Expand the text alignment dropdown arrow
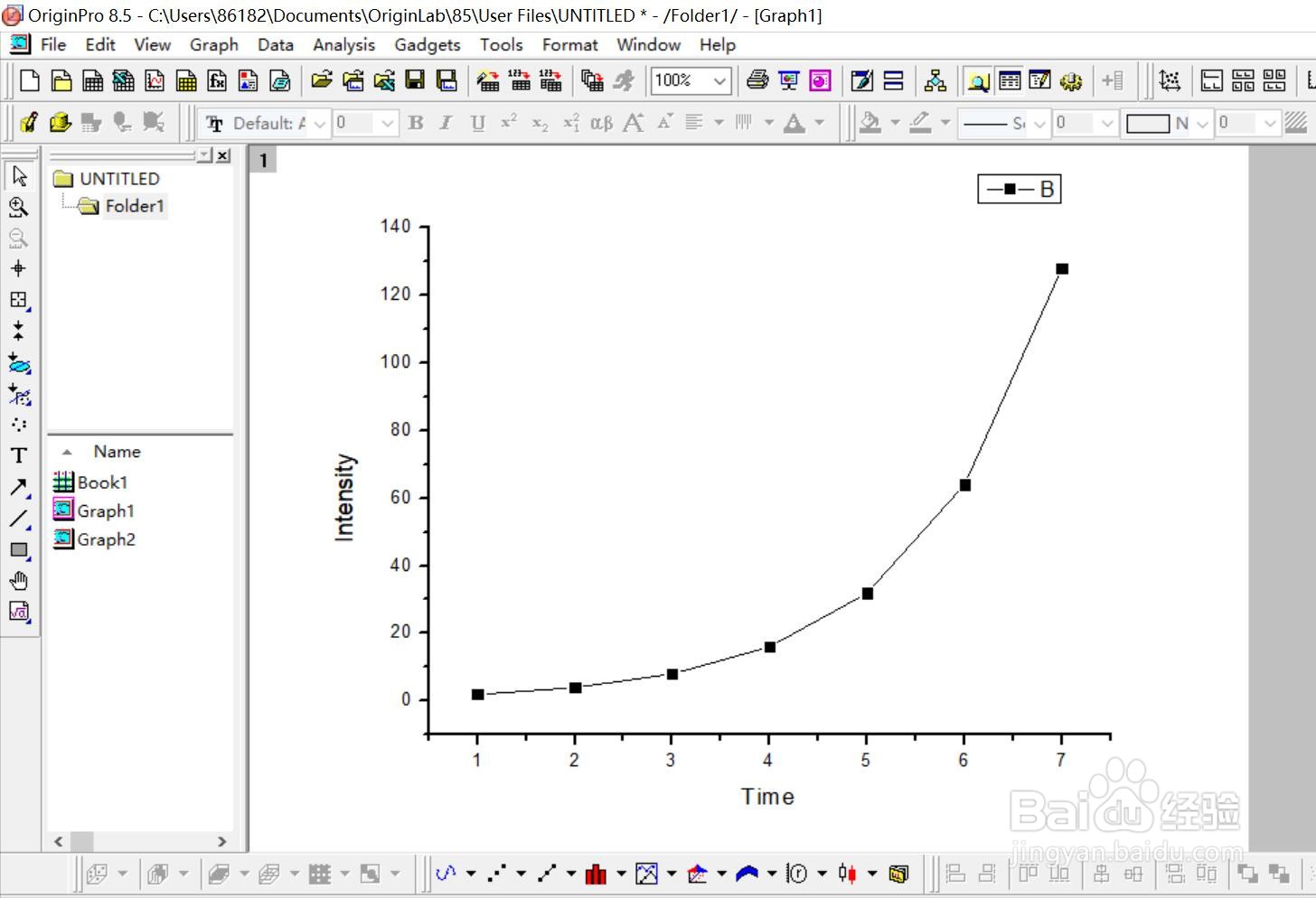Screen dimensions: 1316x898 tap(719, 123)
